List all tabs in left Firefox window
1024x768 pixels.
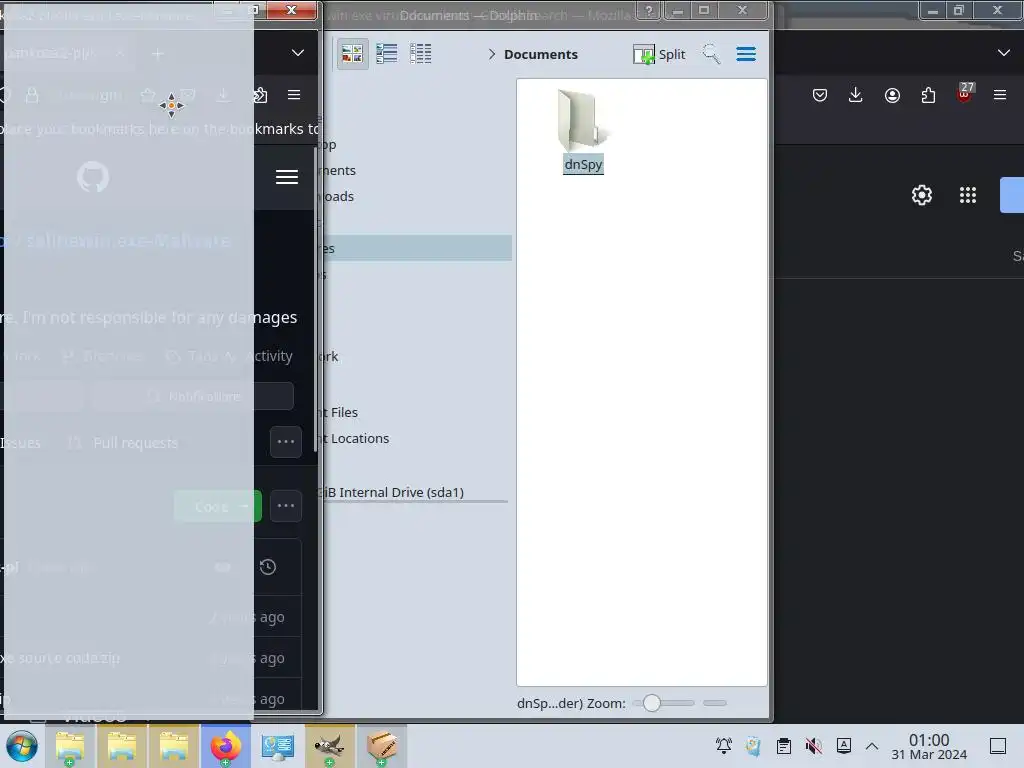pos(298,53)
